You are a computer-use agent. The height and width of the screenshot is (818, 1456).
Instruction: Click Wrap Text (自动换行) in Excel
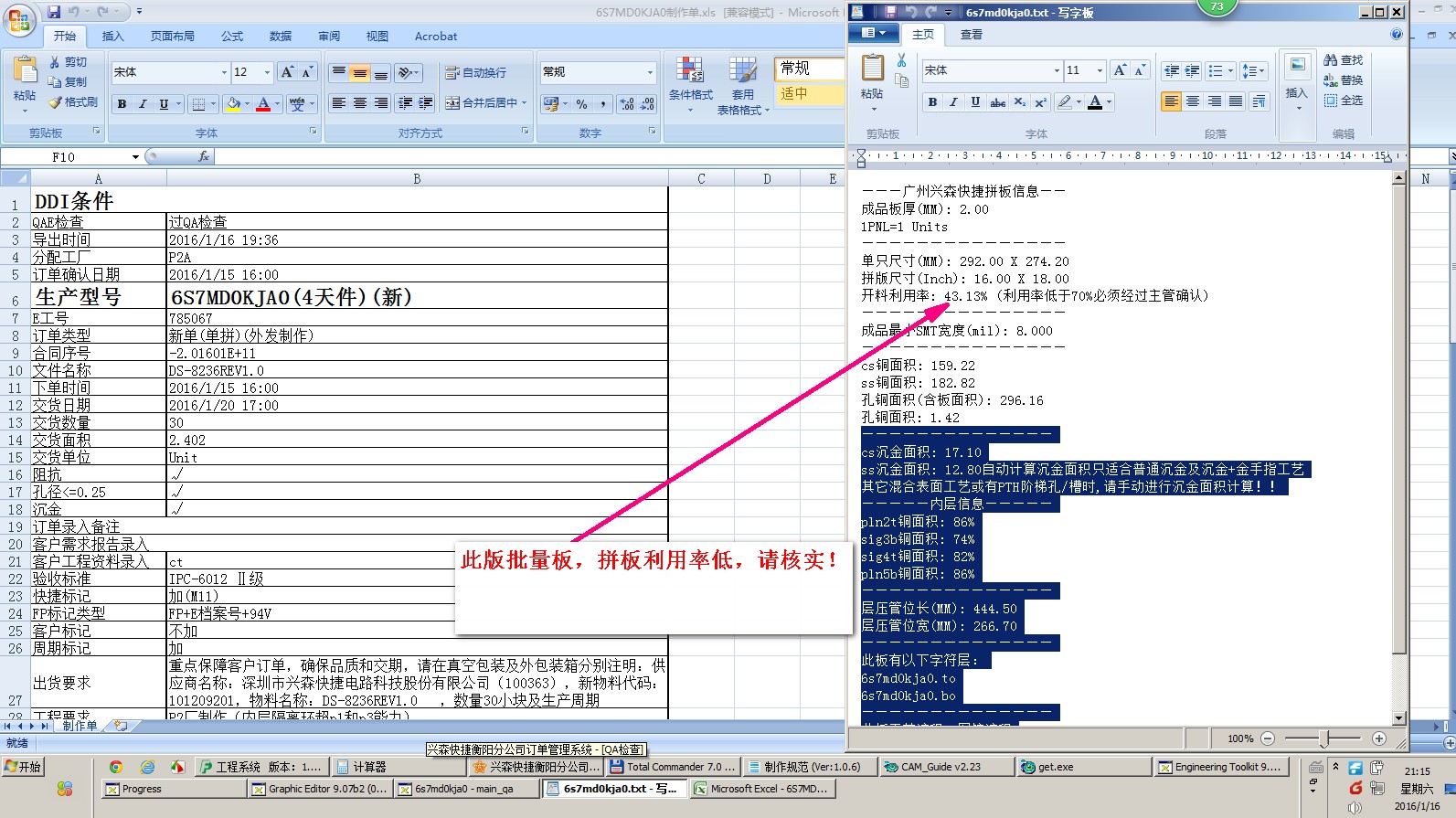point(475,72)
